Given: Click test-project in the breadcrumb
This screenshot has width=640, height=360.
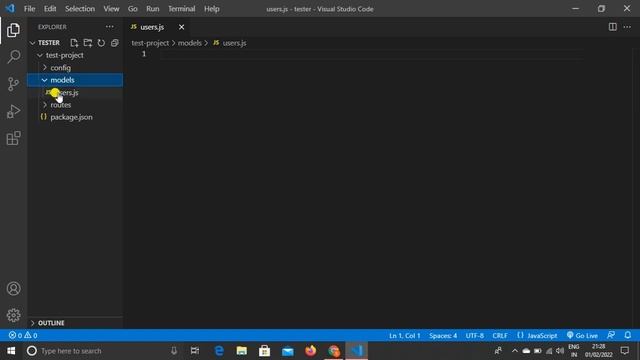Looking at the screenshot, I should (150, 43).
